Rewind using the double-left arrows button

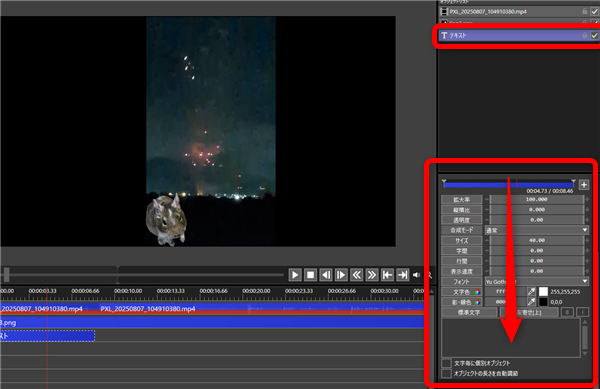pos(356,275)
